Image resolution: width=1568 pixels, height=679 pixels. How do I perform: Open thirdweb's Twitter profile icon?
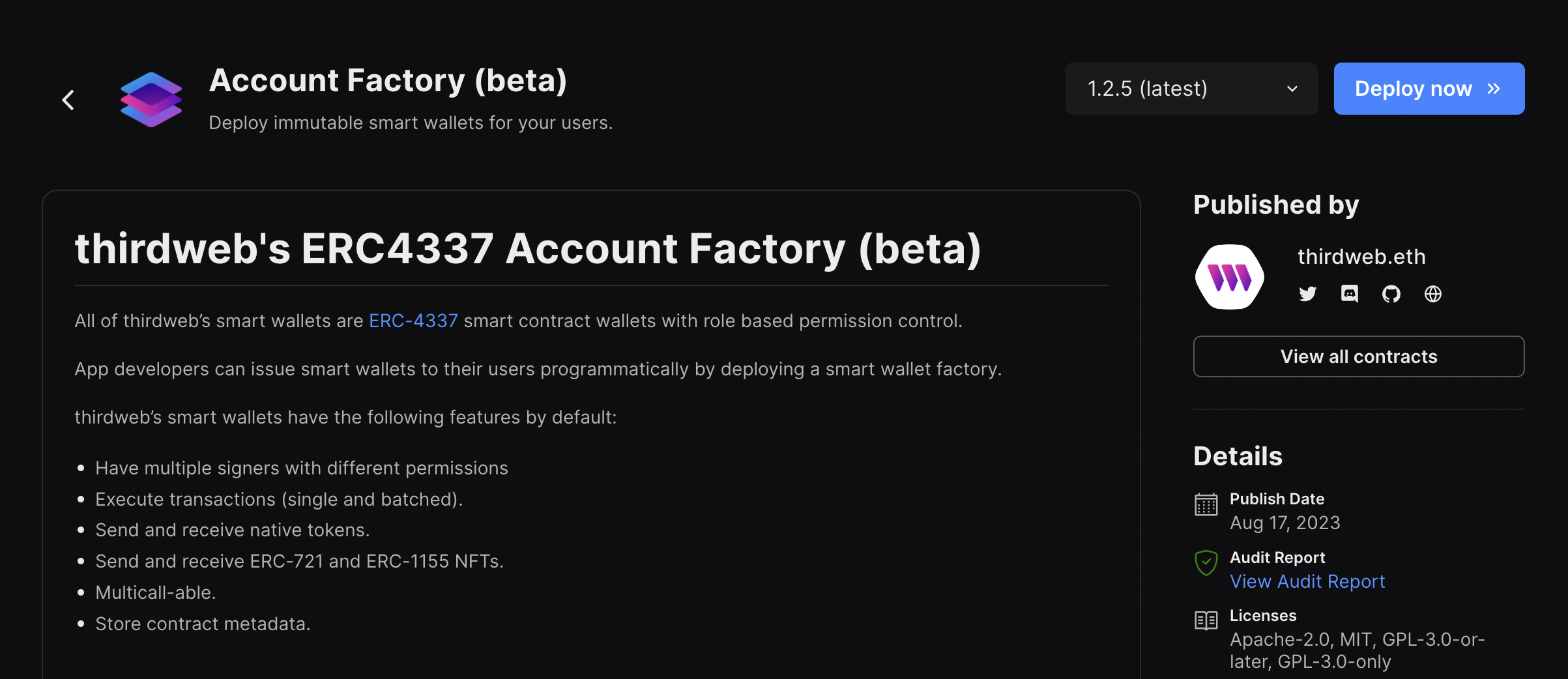pos(1307,294)
